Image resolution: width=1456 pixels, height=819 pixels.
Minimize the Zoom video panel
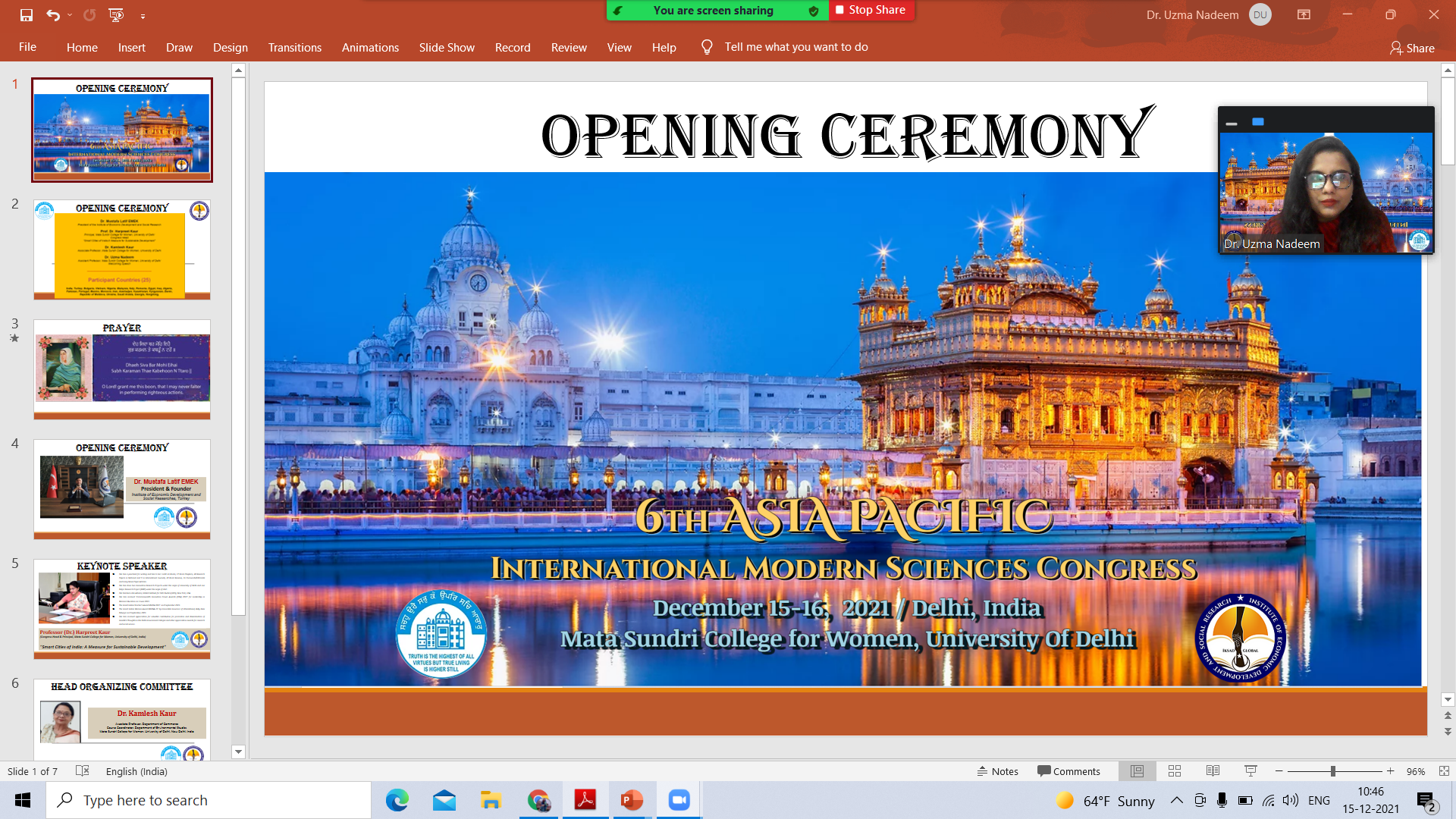coord(1232,122)
